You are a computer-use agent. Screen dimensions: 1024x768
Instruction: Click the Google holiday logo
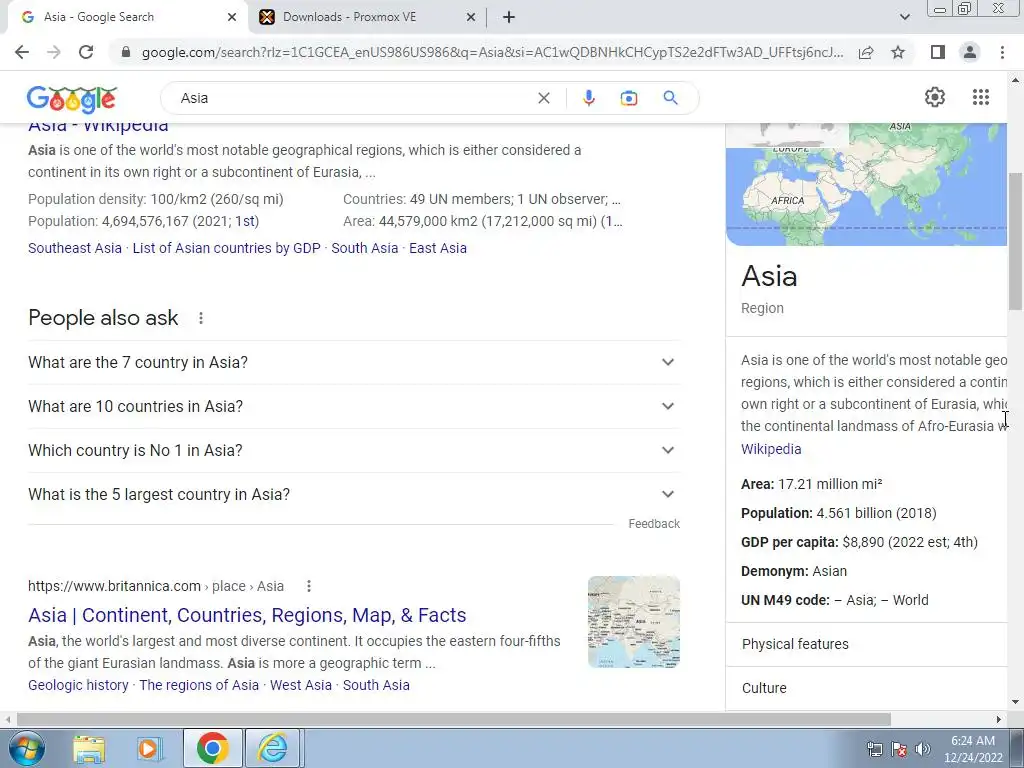[72, 99]
